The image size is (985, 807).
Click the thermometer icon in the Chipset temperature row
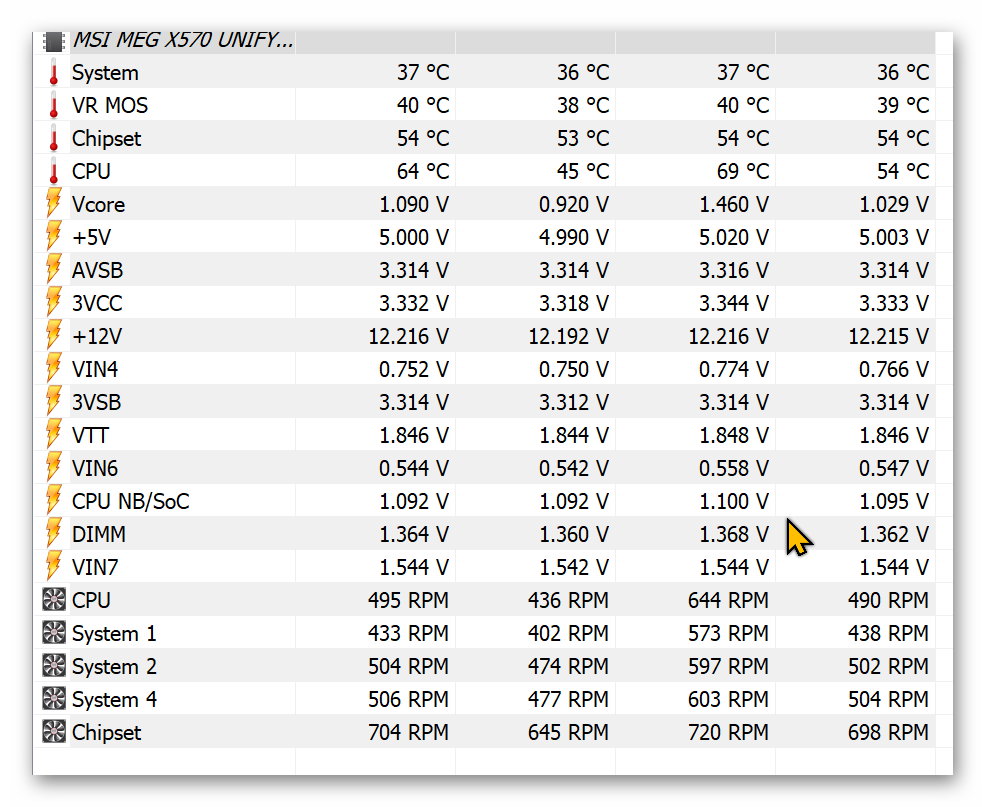[54, 138]
